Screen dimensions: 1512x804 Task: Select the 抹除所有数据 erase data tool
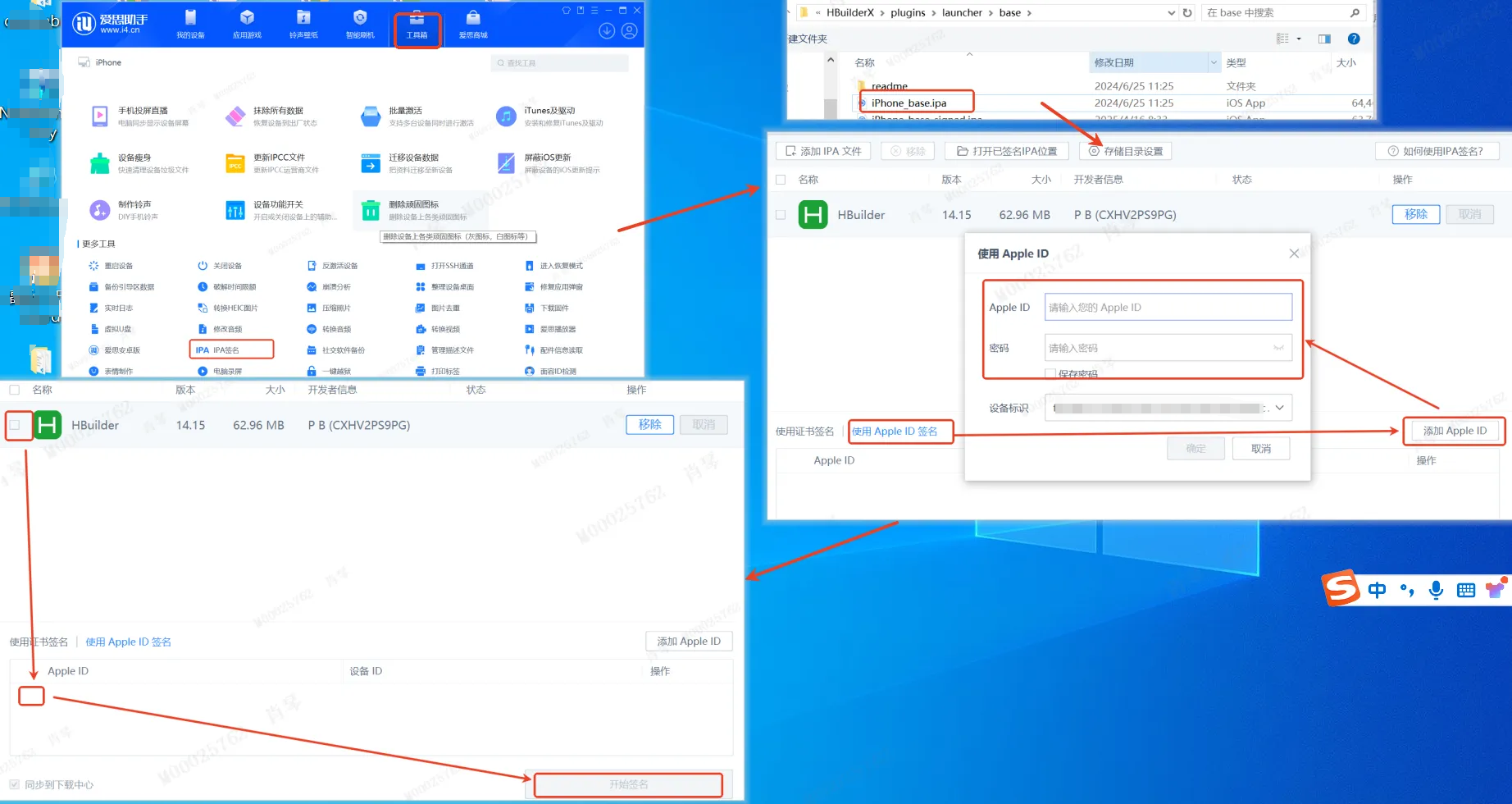(279, 116)
